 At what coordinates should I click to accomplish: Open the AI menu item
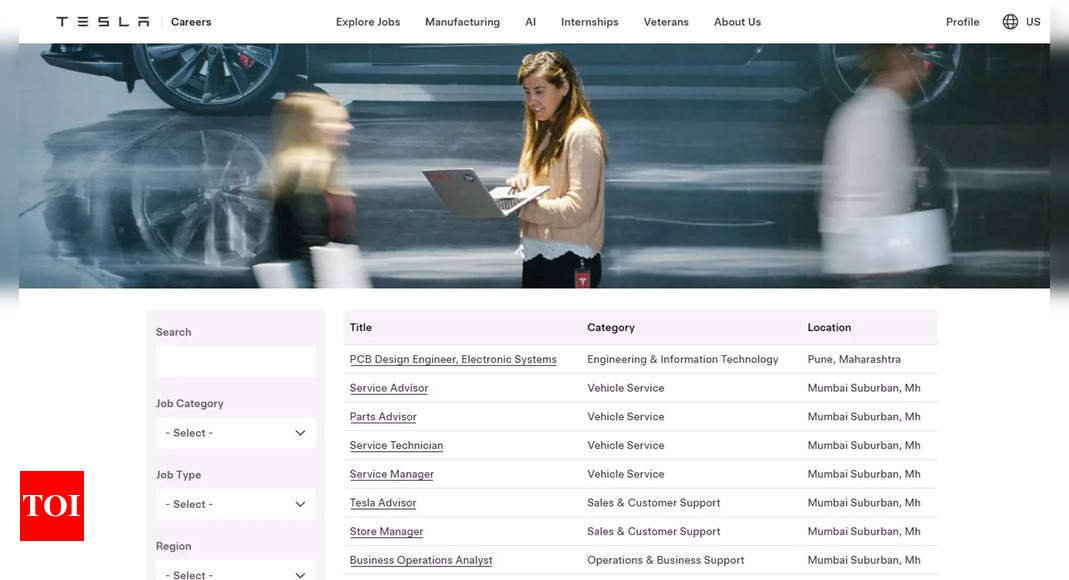click(x=530, y=22)
